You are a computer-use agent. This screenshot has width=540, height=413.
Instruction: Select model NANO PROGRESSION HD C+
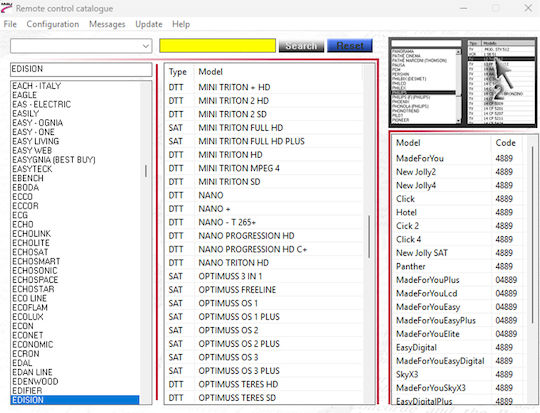[x=264, y=249]
